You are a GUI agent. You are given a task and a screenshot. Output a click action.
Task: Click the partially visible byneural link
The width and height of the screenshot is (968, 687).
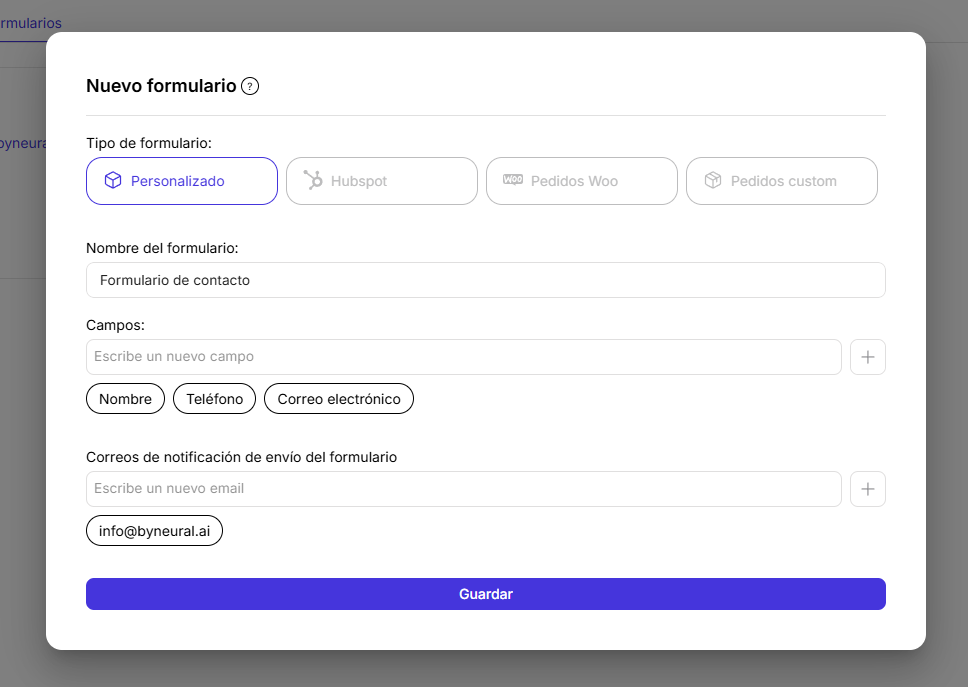pyautogui.click(x=22, y=143)
